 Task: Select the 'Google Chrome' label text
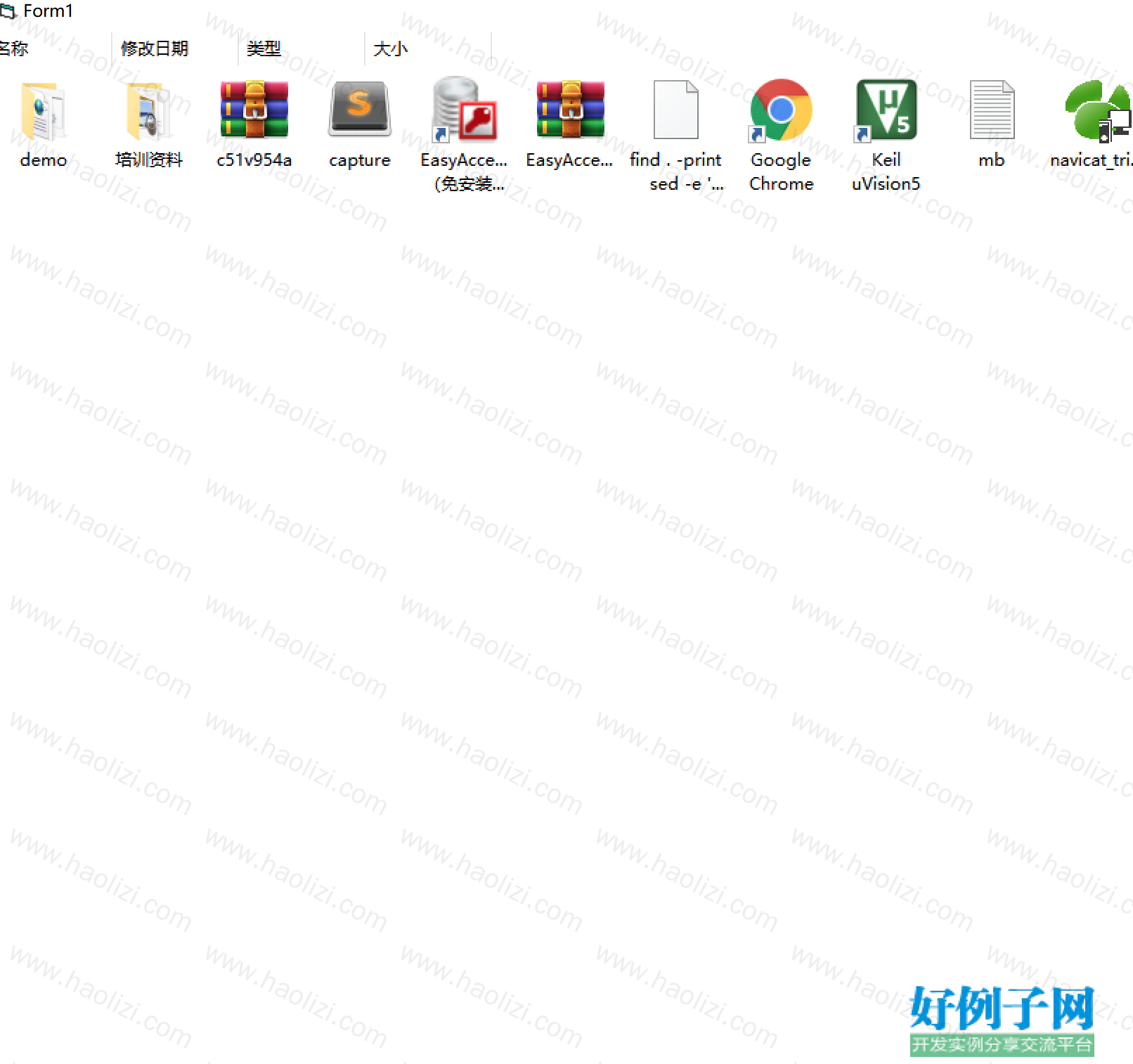pos(781,172)
